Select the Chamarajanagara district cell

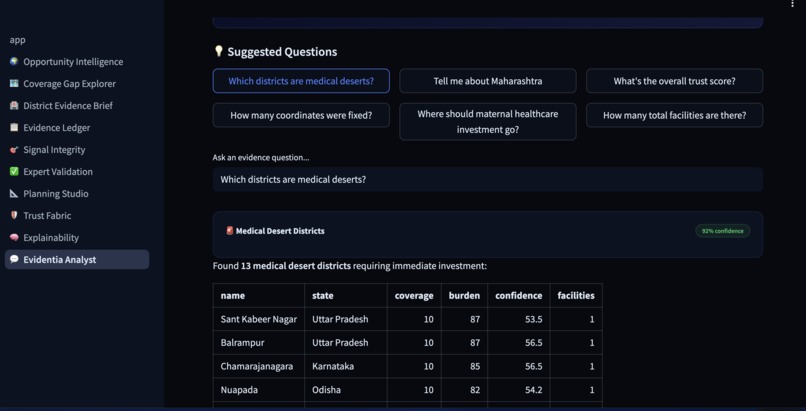[259, 366]
